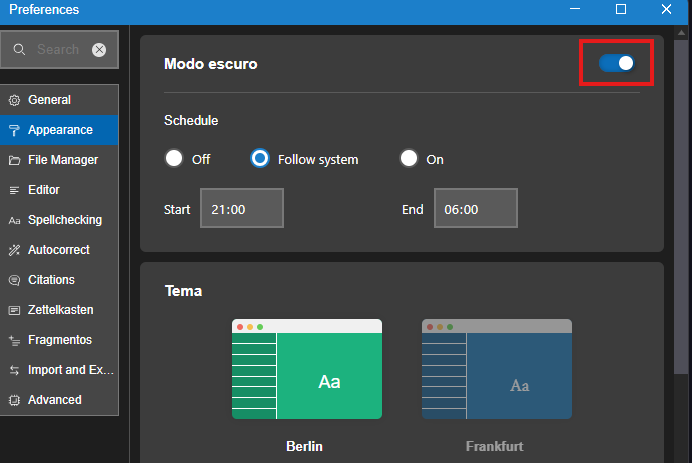Clear the search field with X icon
Image resolution: width=692 pixels, height=463 pixels.
pyautogui.click(x=99, y=50)
